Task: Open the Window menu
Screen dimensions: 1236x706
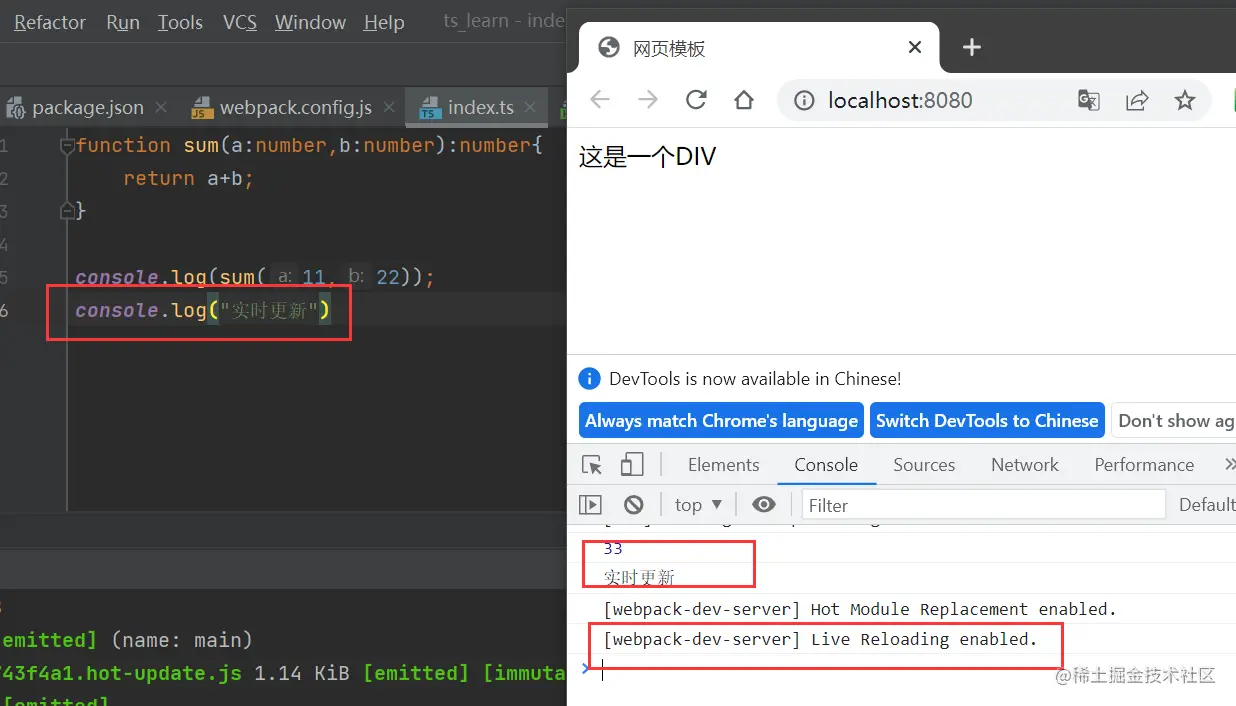Action: pos(310,22)
